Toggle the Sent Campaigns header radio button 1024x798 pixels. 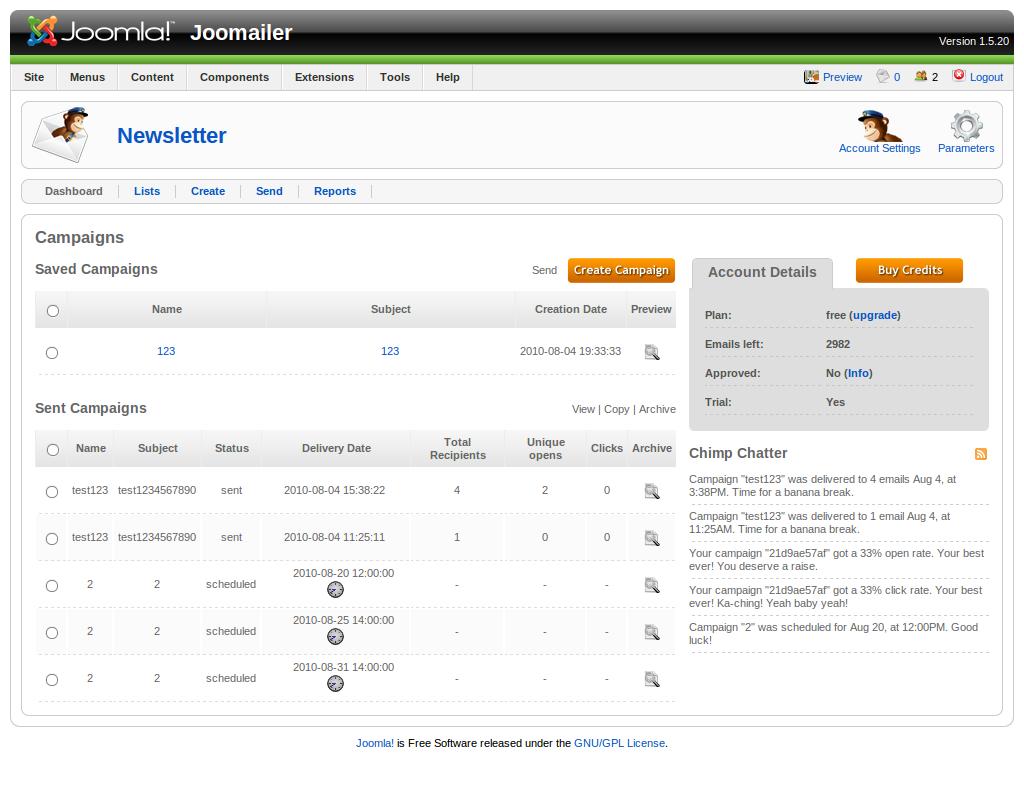coord(53,450)
